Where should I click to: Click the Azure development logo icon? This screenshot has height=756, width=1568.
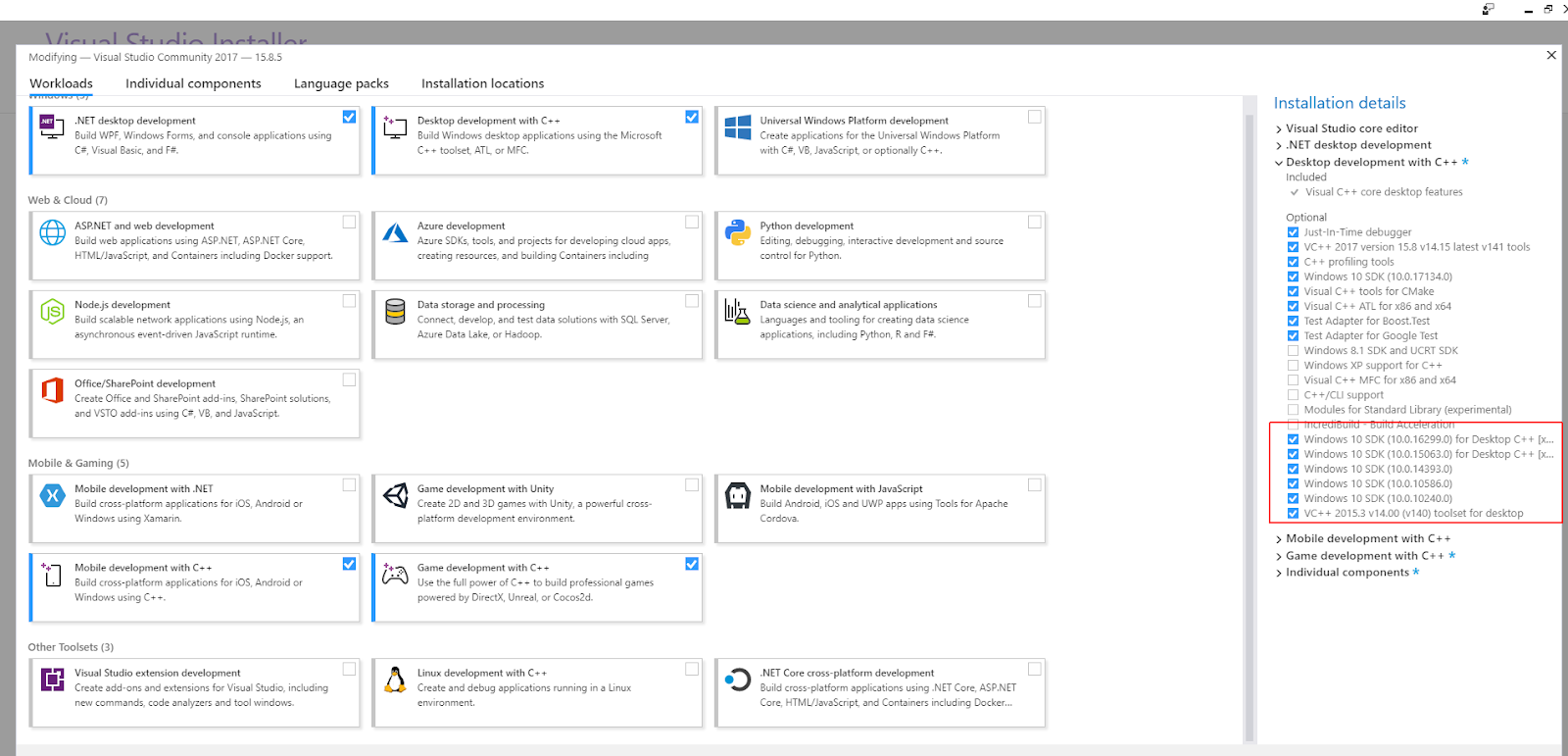click(x=395, y=232)
